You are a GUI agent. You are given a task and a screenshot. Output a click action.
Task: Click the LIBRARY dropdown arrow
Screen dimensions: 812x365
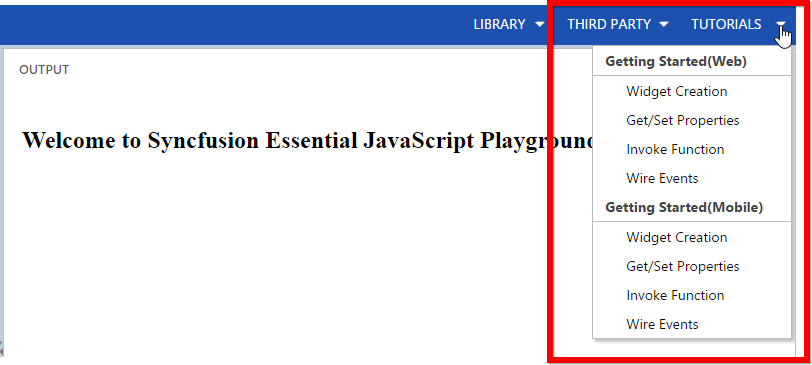[x=539, y=24]
